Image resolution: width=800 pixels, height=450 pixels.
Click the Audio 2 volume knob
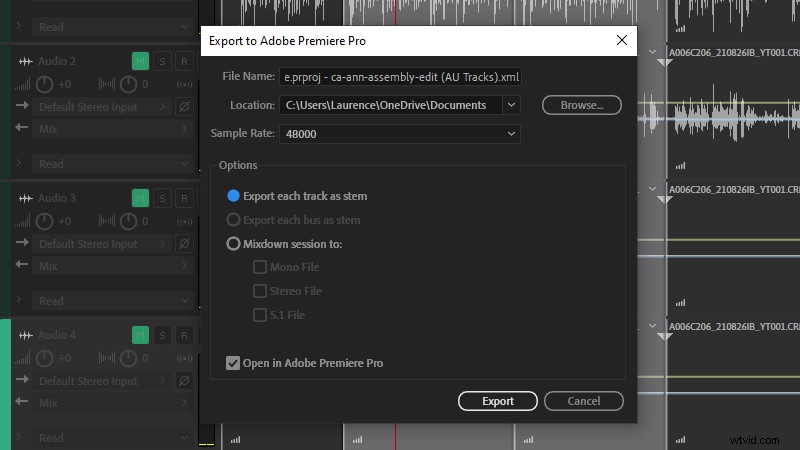pyautogui.click(x=44, y=84)
